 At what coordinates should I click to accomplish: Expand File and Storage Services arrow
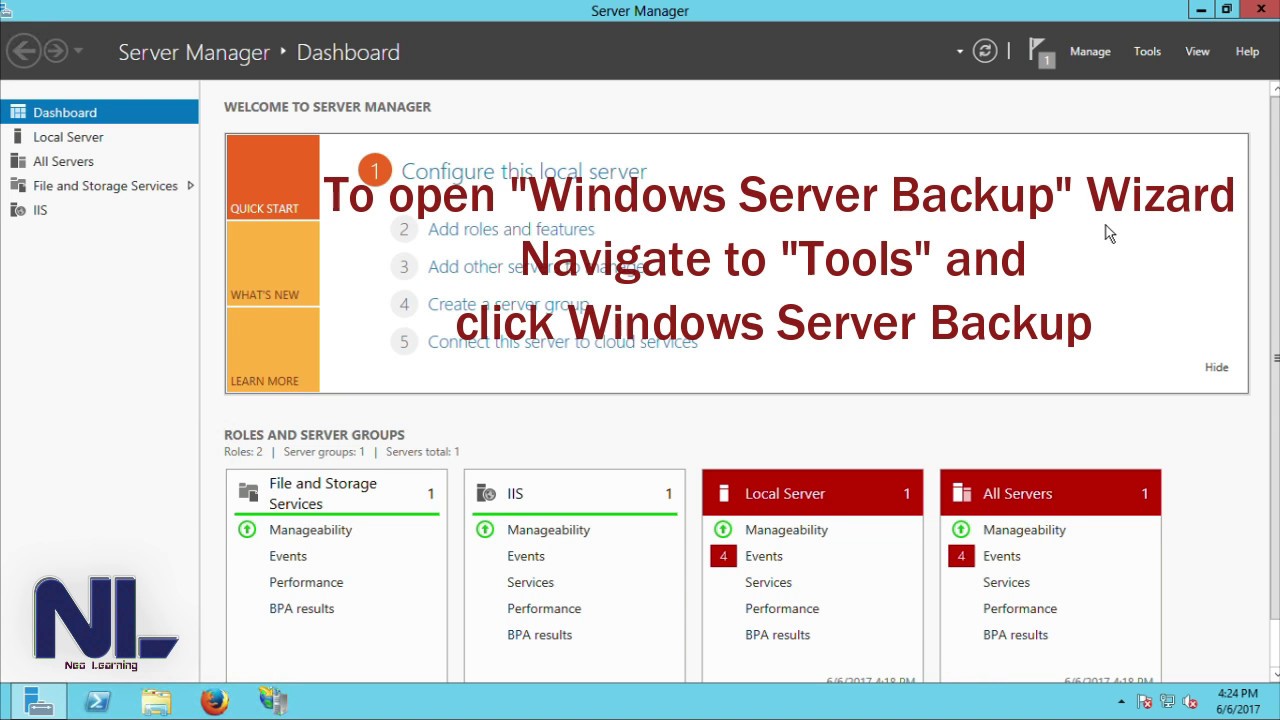pyautogui.click(x=190, y=185)
